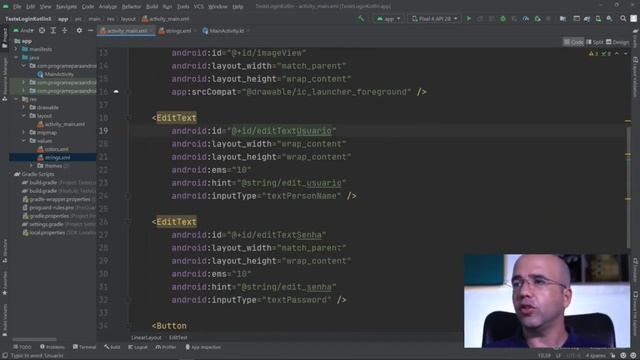Click Collapse All in project panel

pos(64,31)
